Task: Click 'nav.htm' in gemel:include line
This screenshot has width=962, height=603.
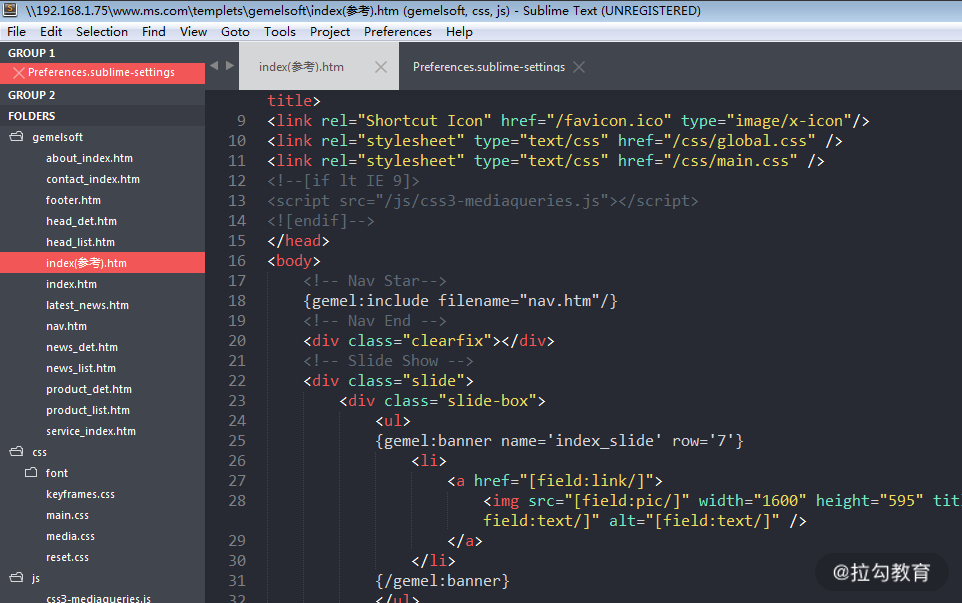Action: coord(560,301)
